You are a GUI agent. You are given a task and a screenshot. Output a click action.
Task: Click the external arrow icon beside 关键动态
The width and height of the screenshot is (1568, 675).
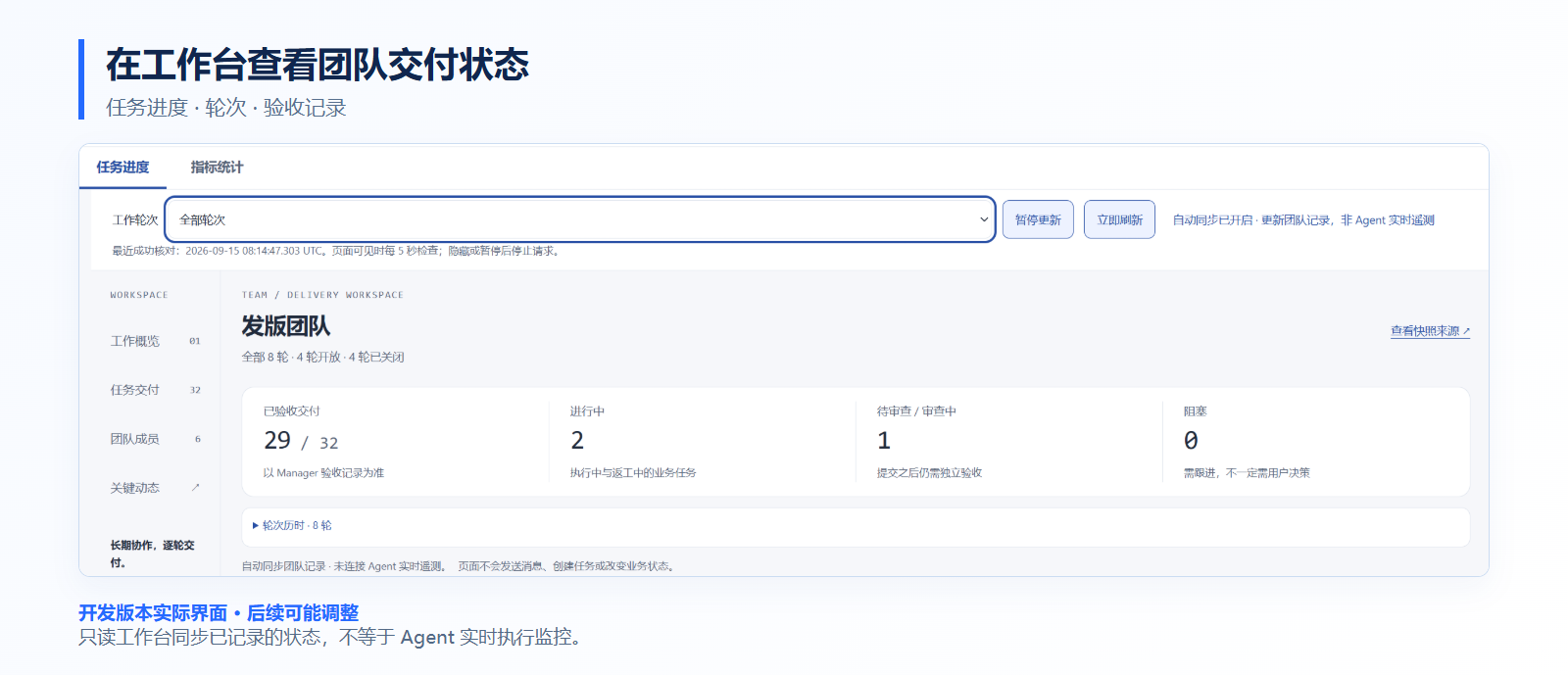tap(195, 487)
